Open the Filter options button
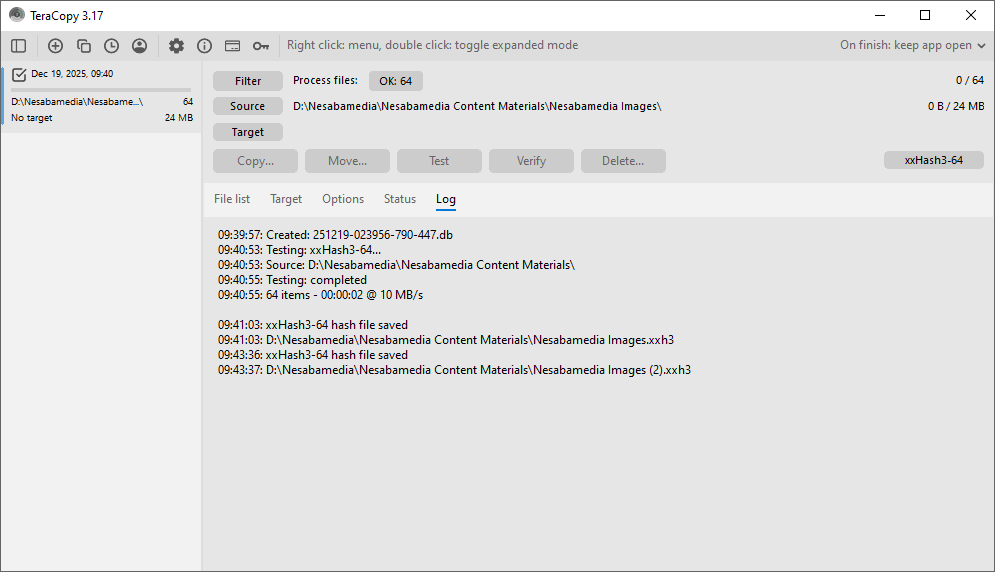Viewport: 995px width, 572px height. 248,81
